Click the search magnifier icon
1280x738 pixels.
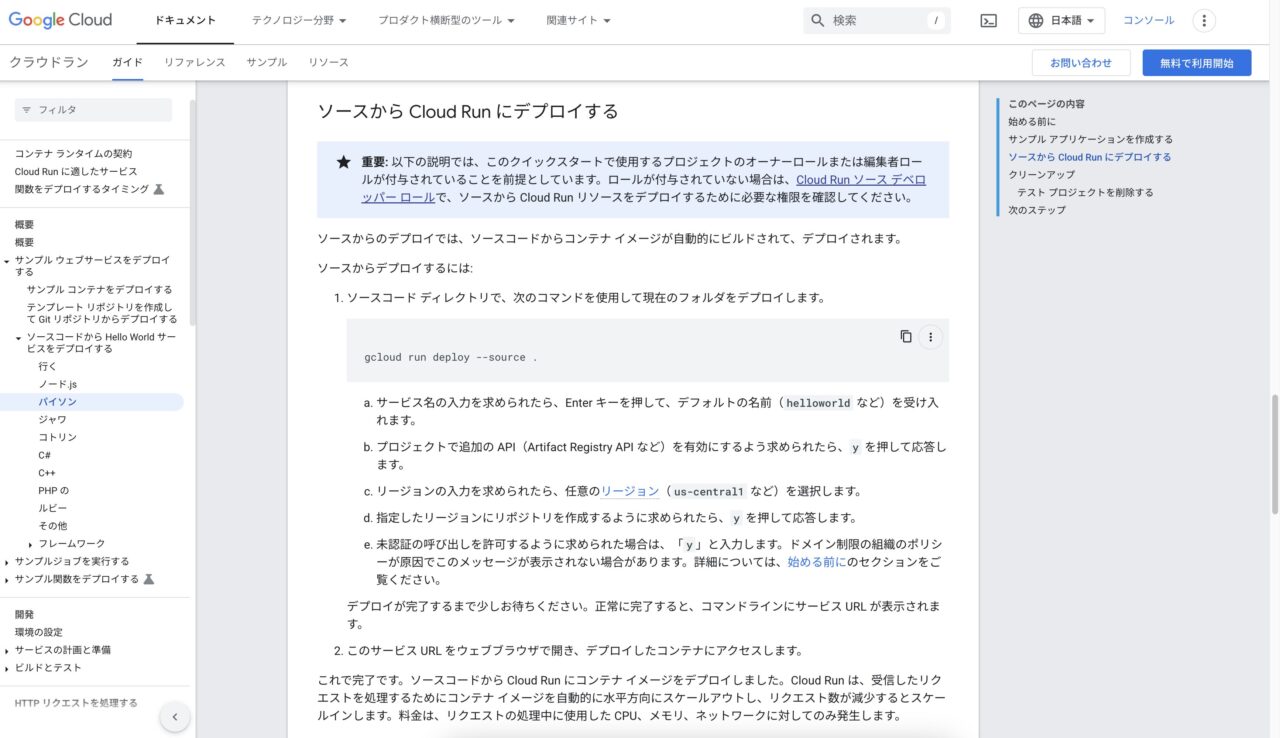tap(818, 20)
